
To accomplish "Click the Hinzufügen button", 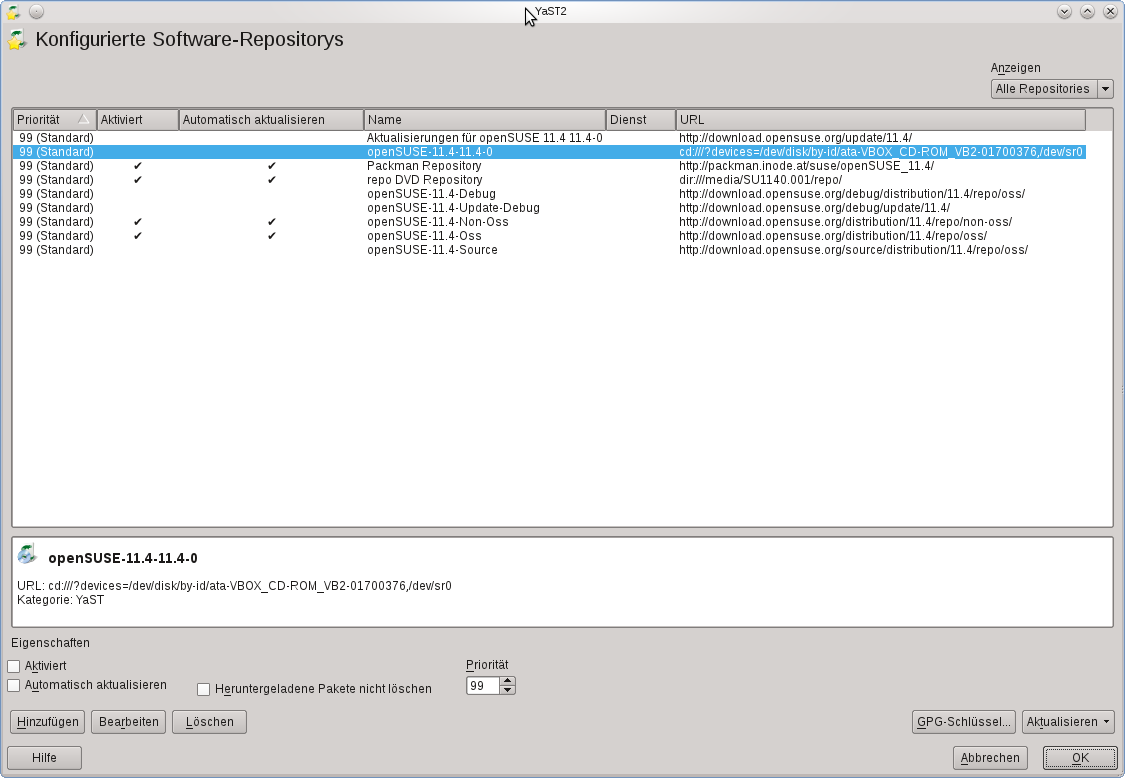I will tap(47, 722).
